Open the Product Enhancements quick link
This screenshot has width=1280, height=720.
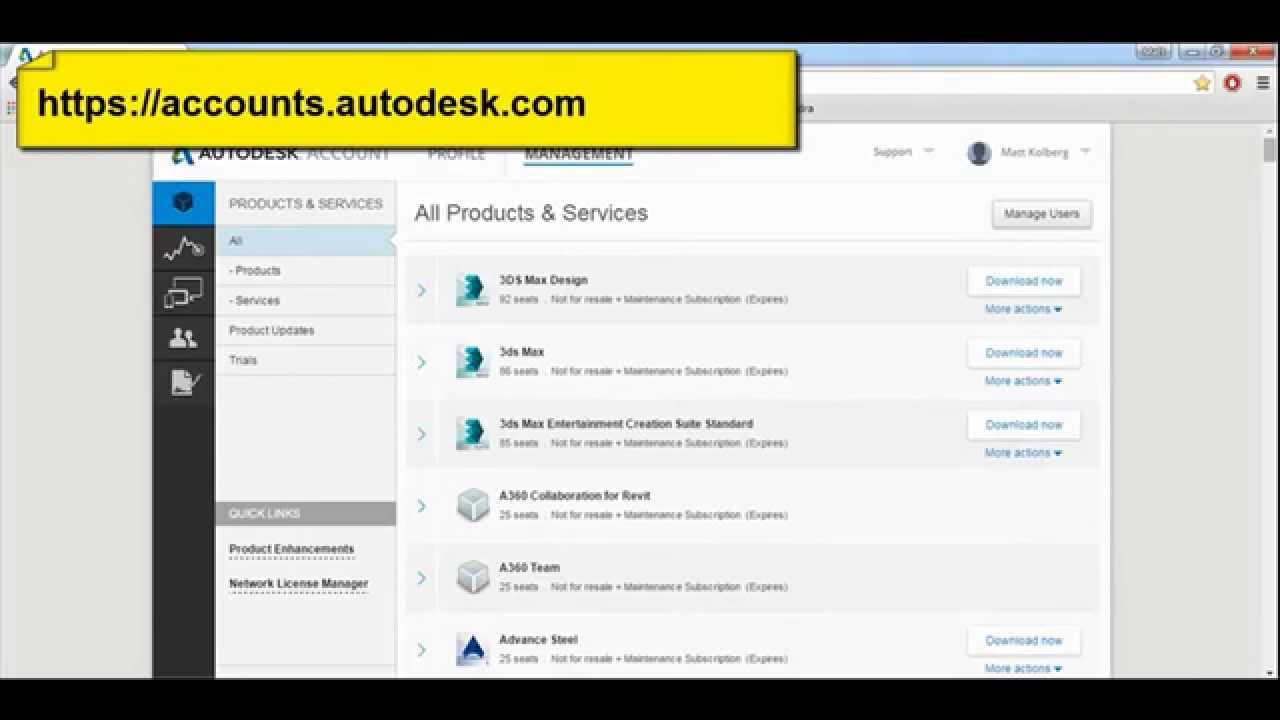pyautogui.click(x=291, y=549)
